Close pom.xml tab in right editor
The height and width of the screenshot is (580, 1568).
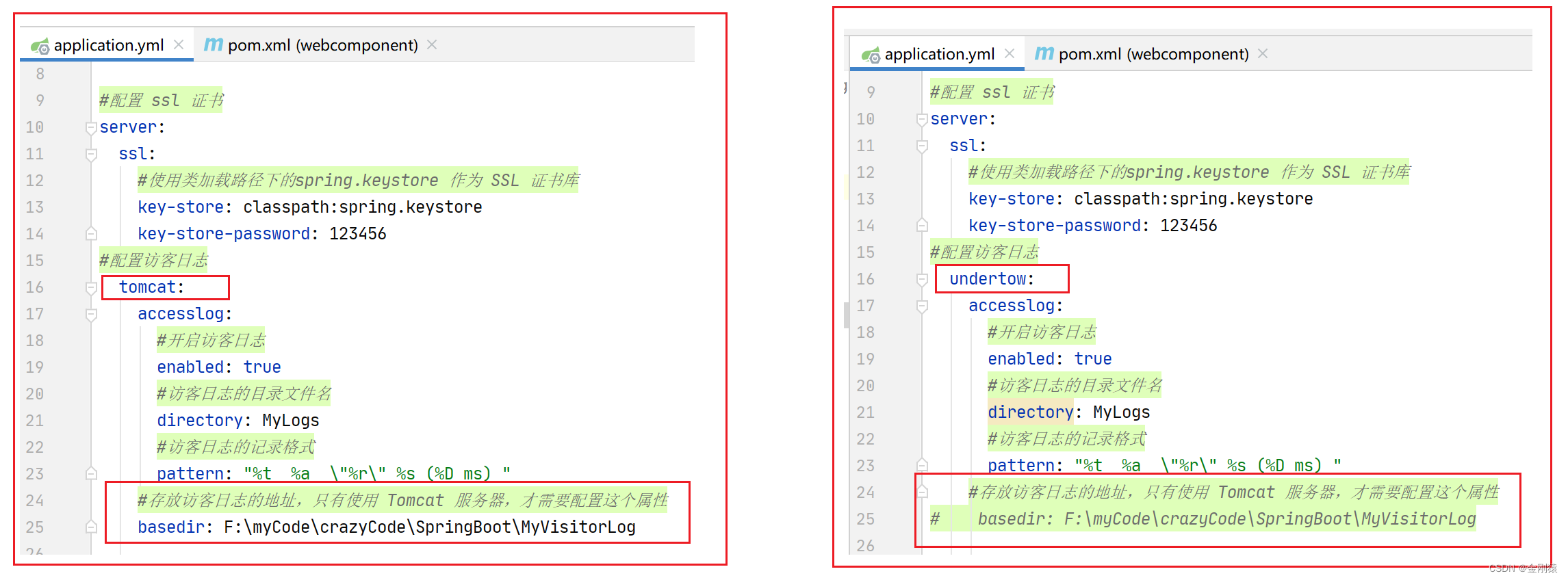[1263, 53]
